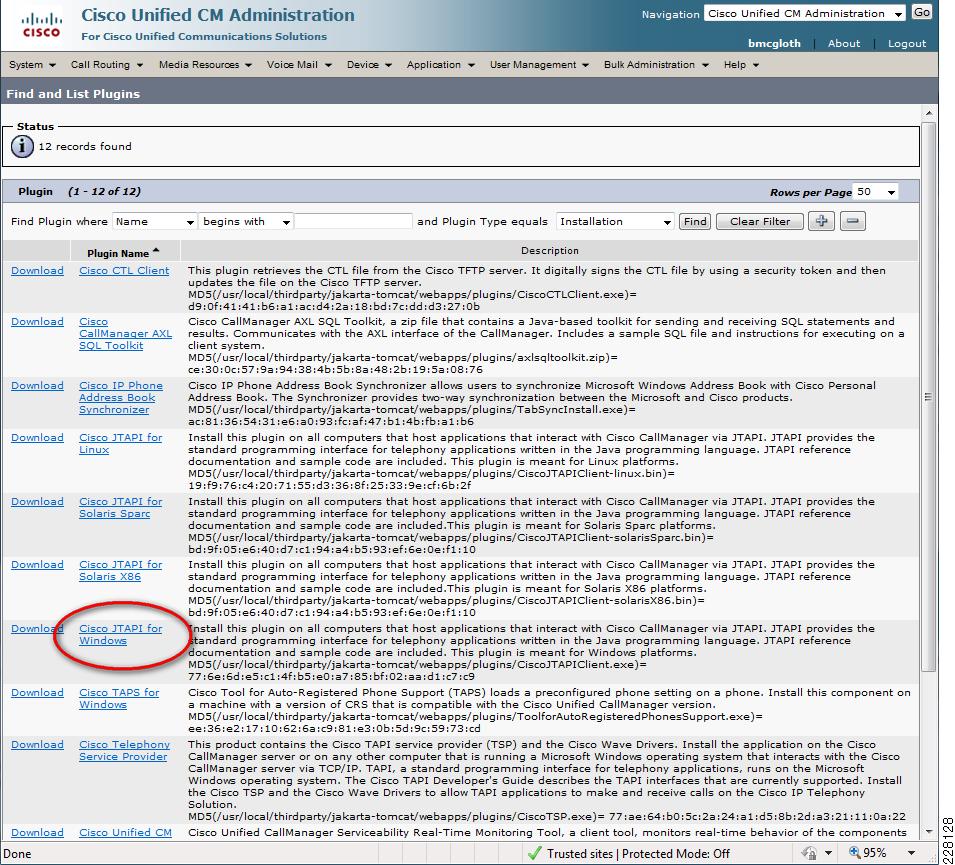955x865 pixels.
Task: Download the CallManager AXL SQL Toolkit
Action: pos(37,322)
